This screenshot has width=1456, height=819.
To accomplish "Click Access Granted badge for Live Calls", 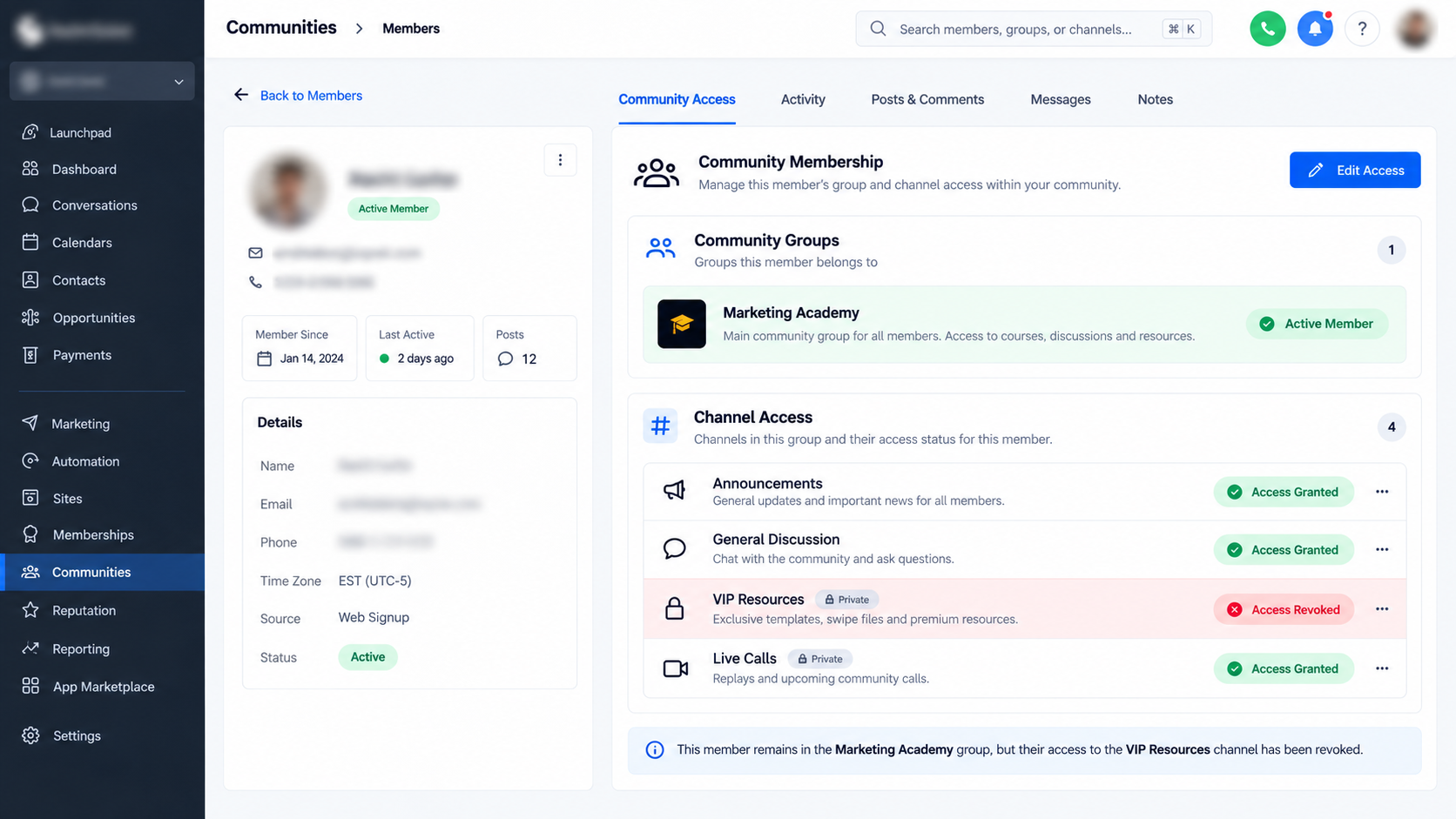I will [x=1284, y=668].
